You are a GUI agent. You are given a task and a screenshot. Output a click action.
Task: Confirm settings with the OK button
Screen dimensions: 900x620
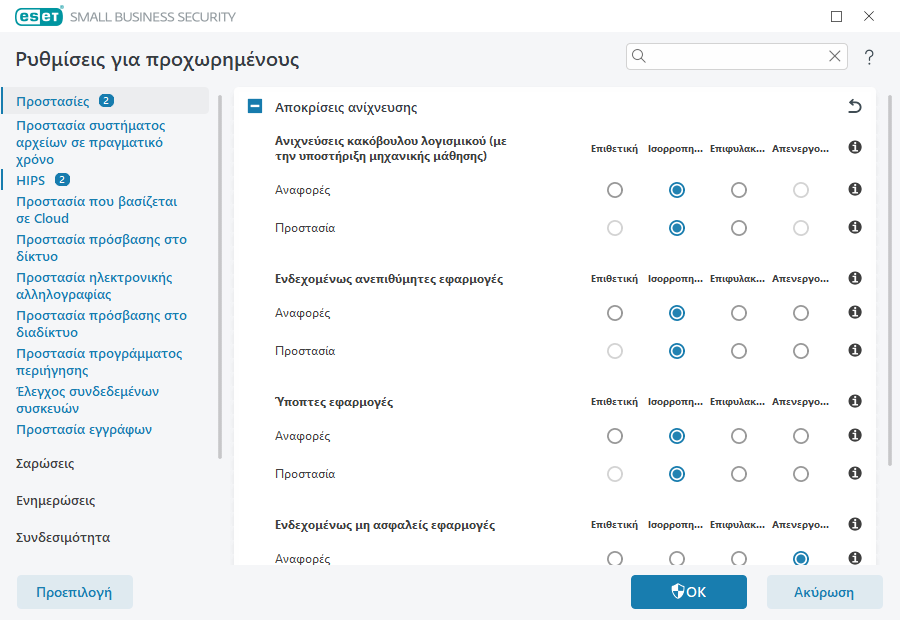pos(688,591)
